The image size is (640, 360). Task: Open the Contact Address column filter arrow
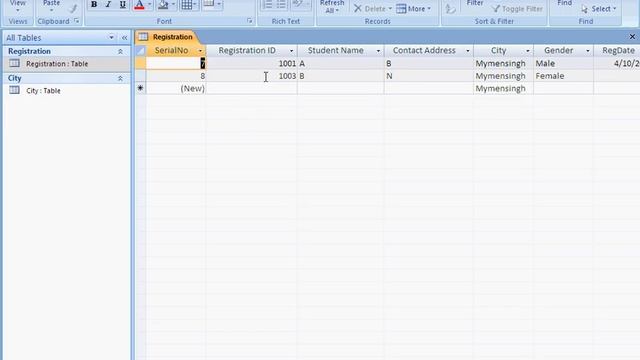(468, 51)
